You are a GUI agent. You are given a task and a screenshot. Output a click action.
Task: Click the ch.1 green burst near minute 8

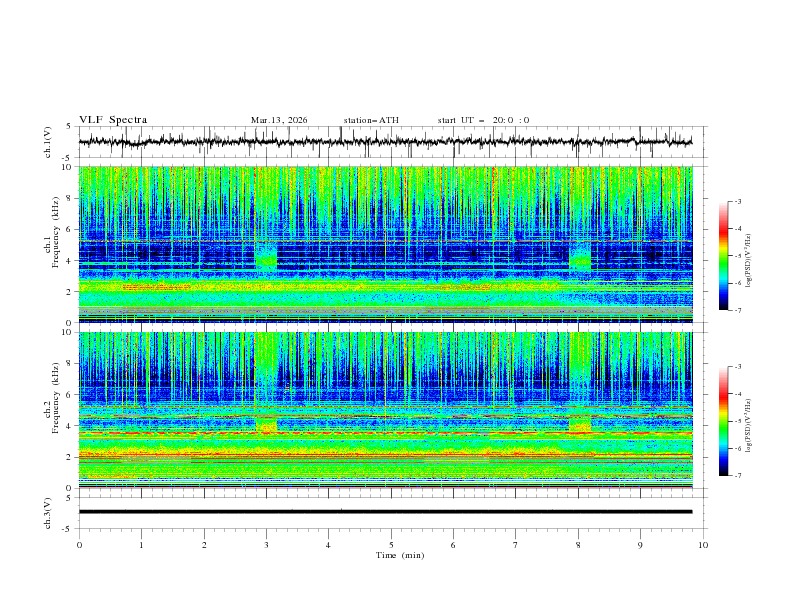tap(580, 256)
